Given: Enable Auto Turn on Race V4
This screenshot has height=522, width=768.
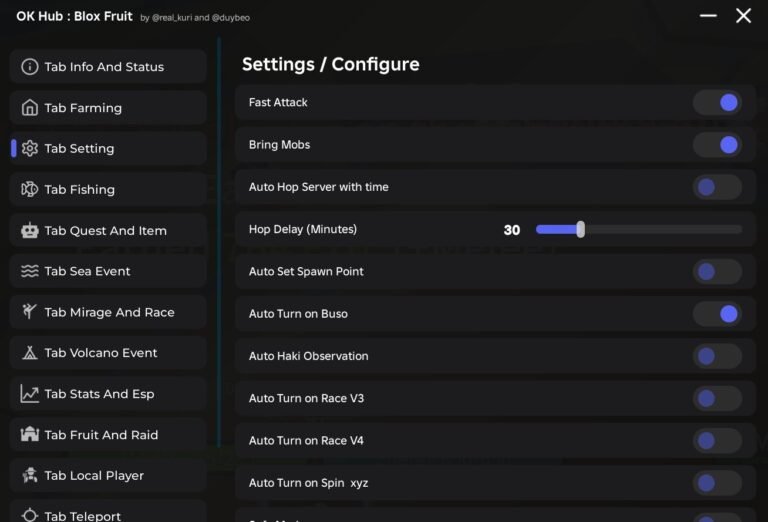Looking at the screenshot, I should coord(717,441).
